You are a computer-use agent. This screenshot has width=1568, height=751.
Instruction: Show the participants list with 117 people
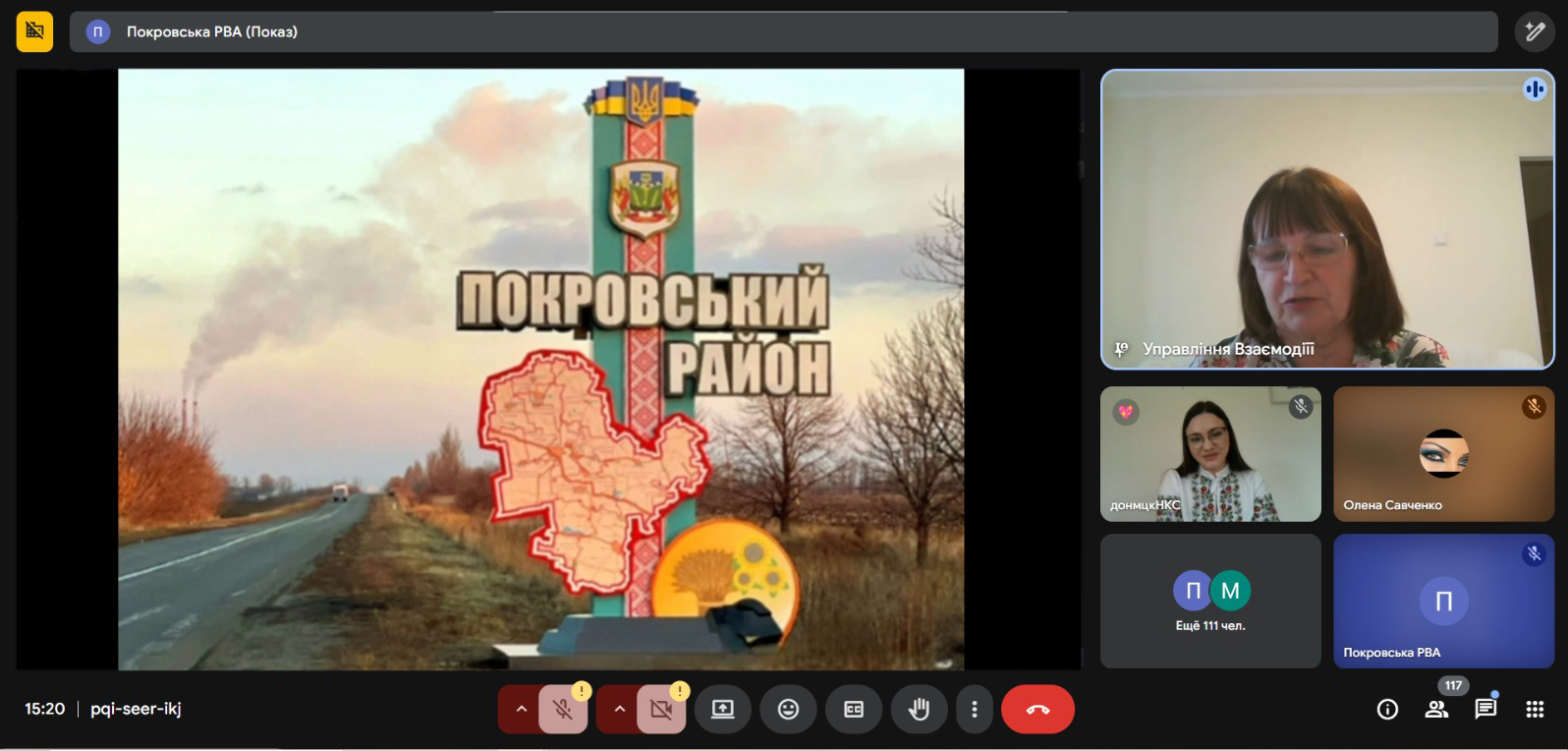click(x=1436, y=710)
